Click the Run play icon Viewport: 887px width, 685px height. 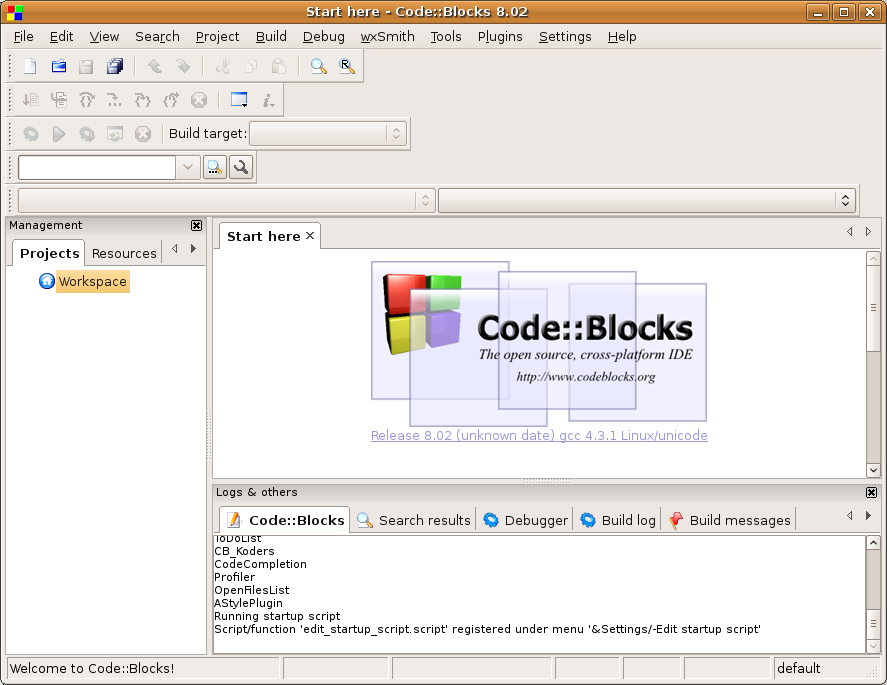[59, 133]
